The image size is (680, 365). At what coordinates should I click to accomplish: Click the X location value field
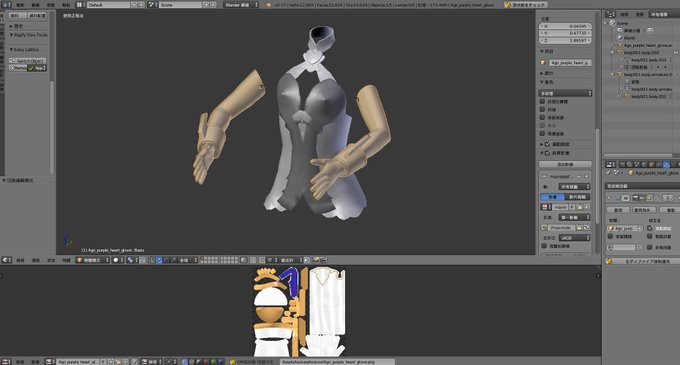coord(565,26)
